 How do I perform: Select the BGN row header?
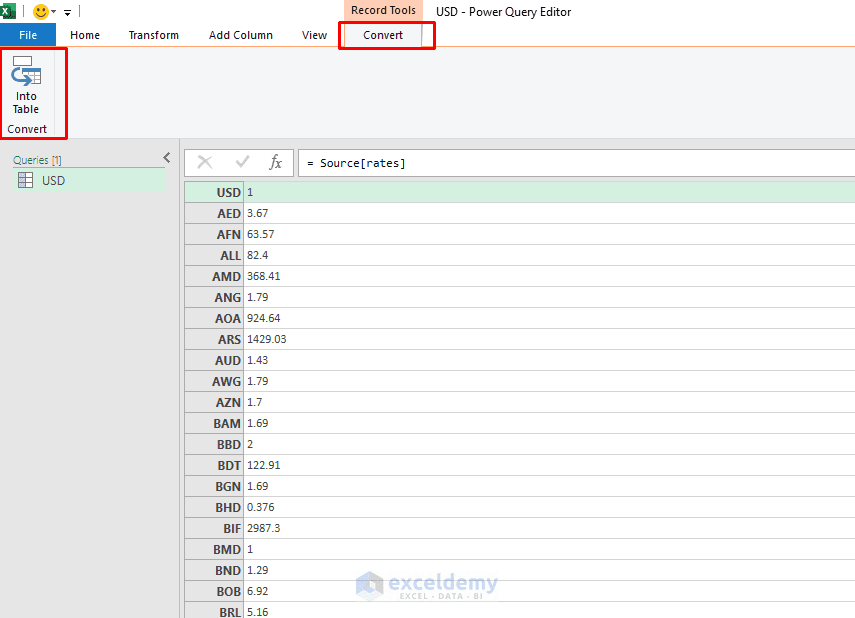pos(214,487)
